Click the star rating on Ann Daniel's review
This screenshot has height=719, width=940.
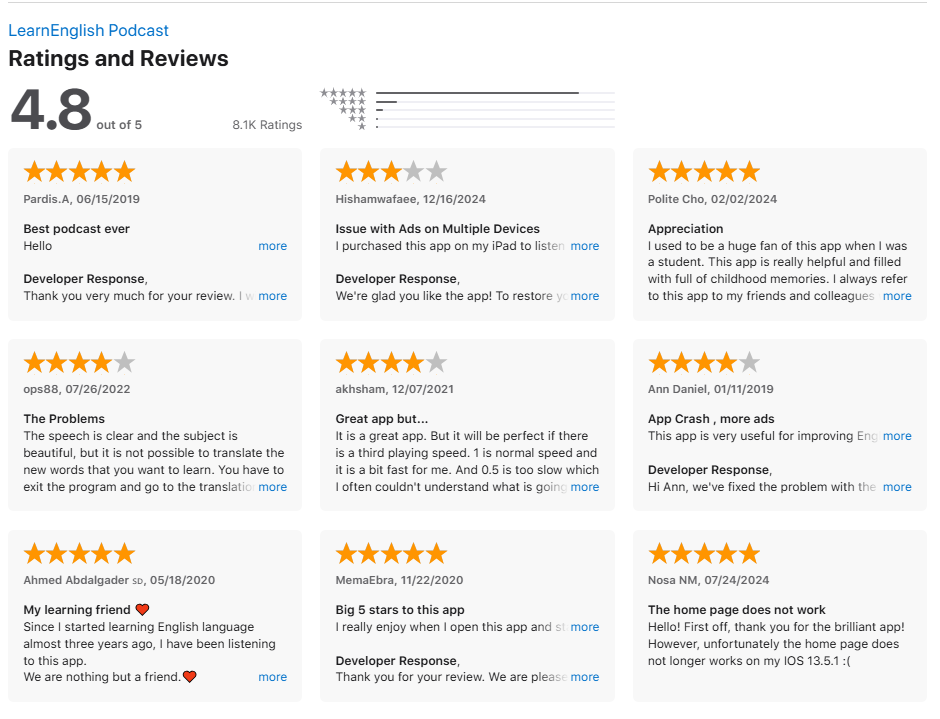[x=704, y=362]
